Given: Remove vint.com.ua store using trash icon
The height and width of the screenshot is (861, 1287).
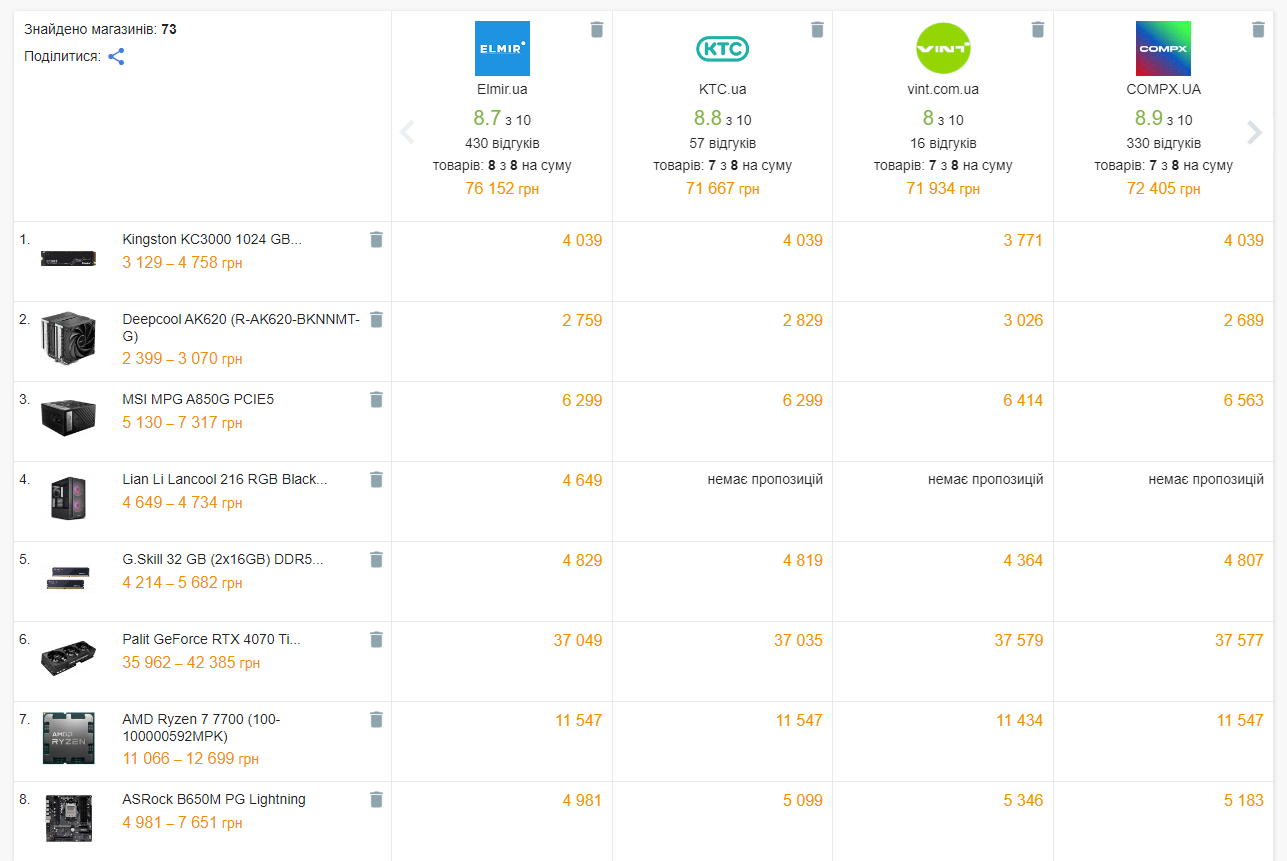Looking at the screenshot, I should coord(1038,30).
